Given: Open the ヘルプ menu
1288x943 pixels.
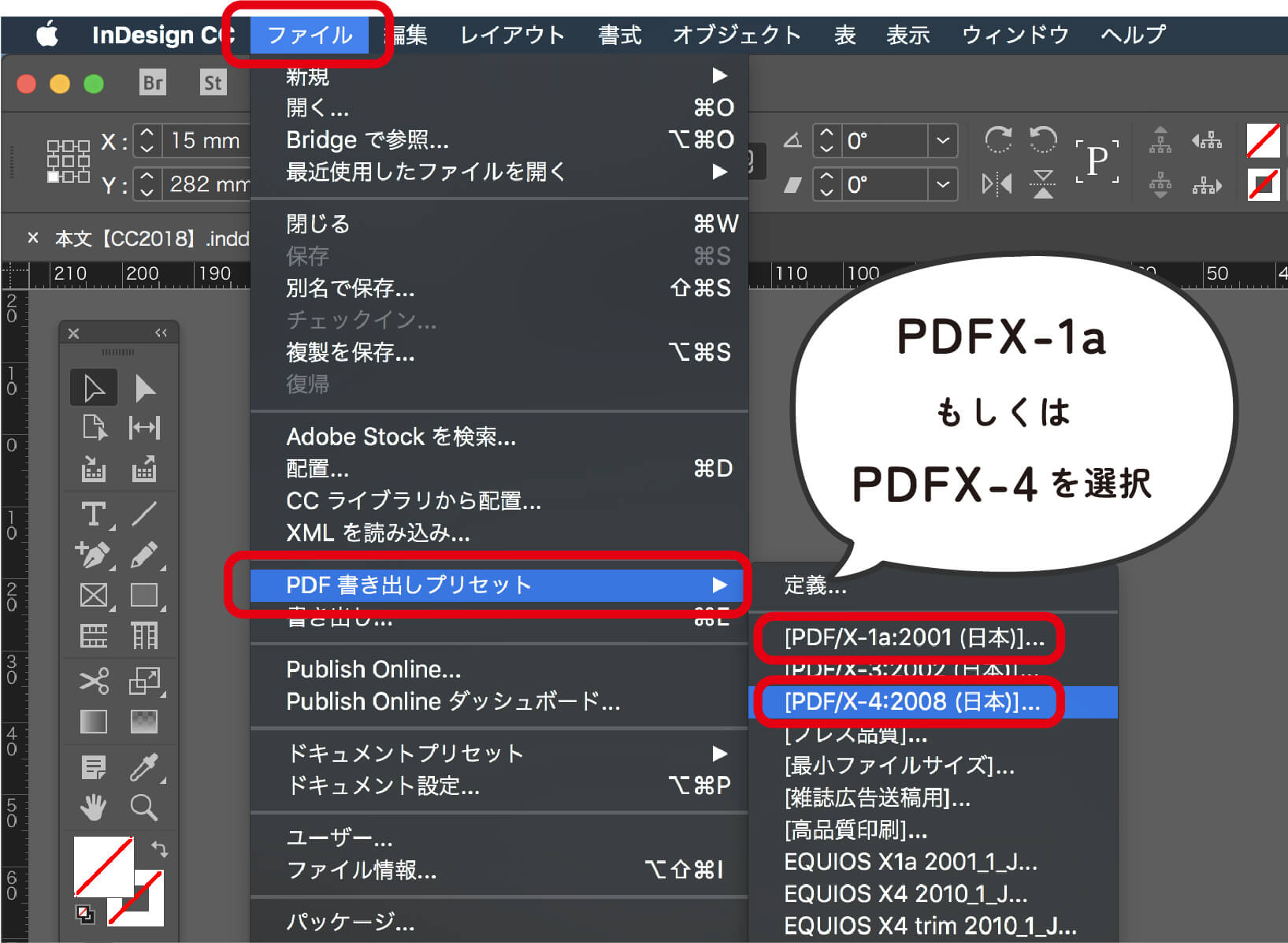Looking at the screenshot, I should pos(1133,35).
